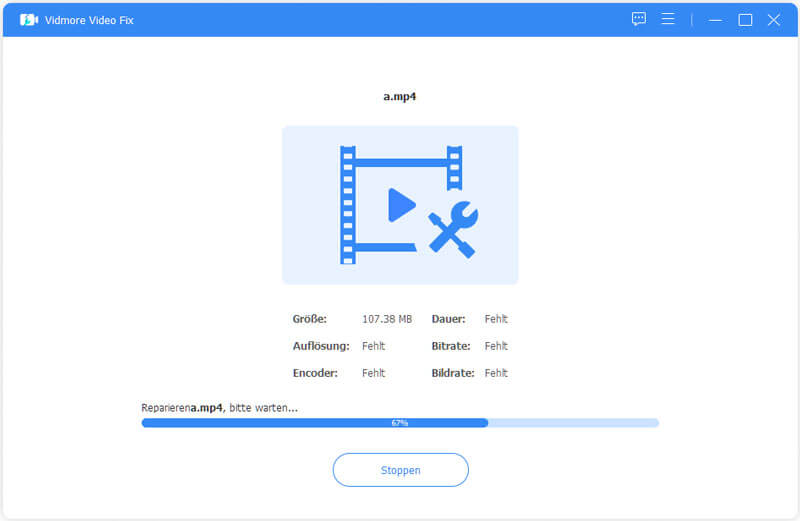Click the Vidmore Video Fix logo icon
This screenshot has height=521, width=800.
click(x=29, y=20)
